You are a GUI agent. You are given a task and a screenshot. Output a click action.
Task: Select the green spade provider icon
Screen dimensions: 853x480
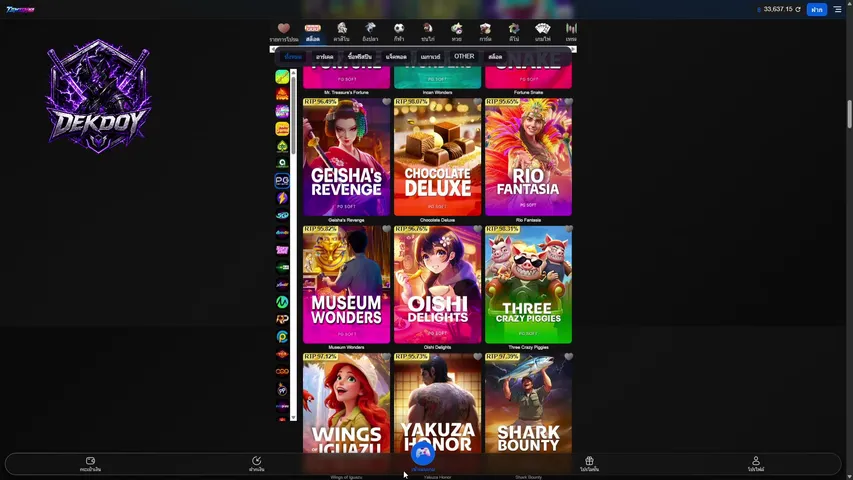(x=282, y=146)
